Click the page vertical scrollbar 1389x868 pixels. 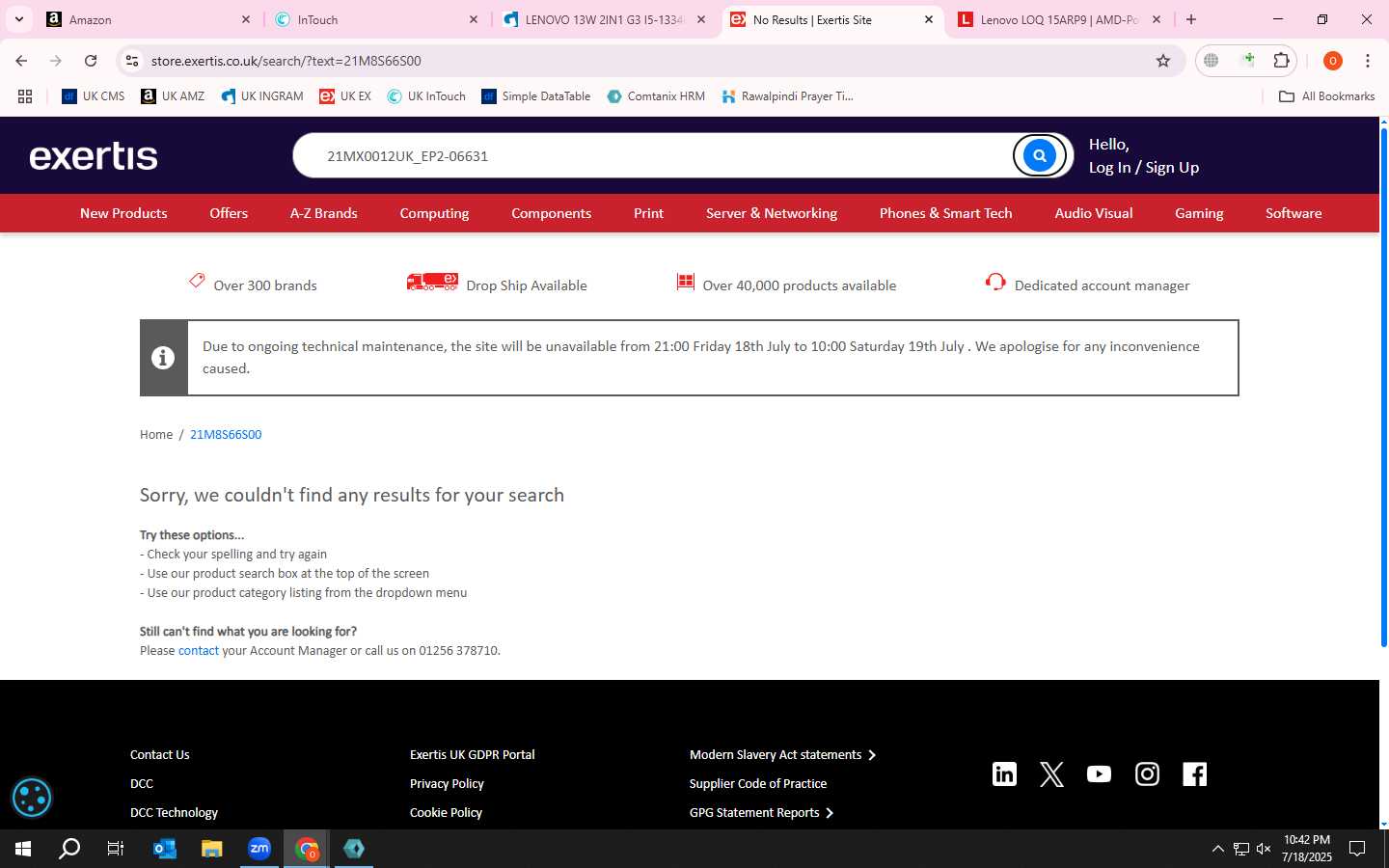[1384, 386]
